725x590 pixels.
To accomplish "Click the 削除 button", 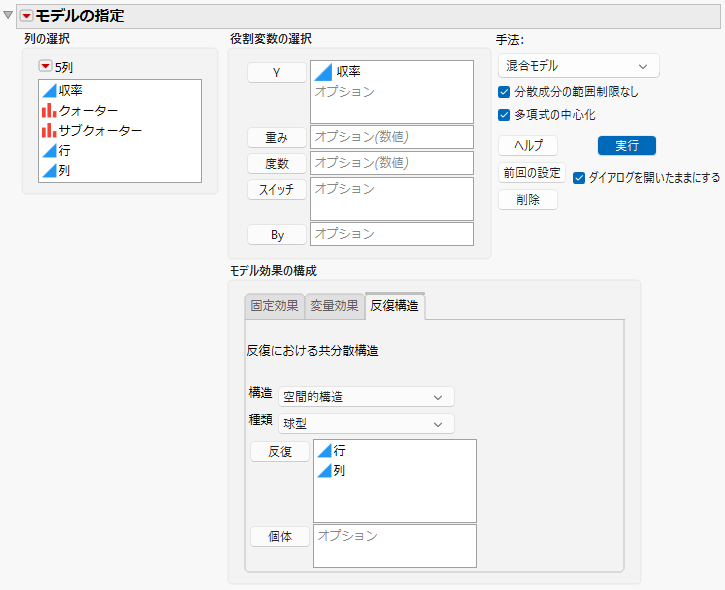I will pyautogui.click(x=528, y=200).
